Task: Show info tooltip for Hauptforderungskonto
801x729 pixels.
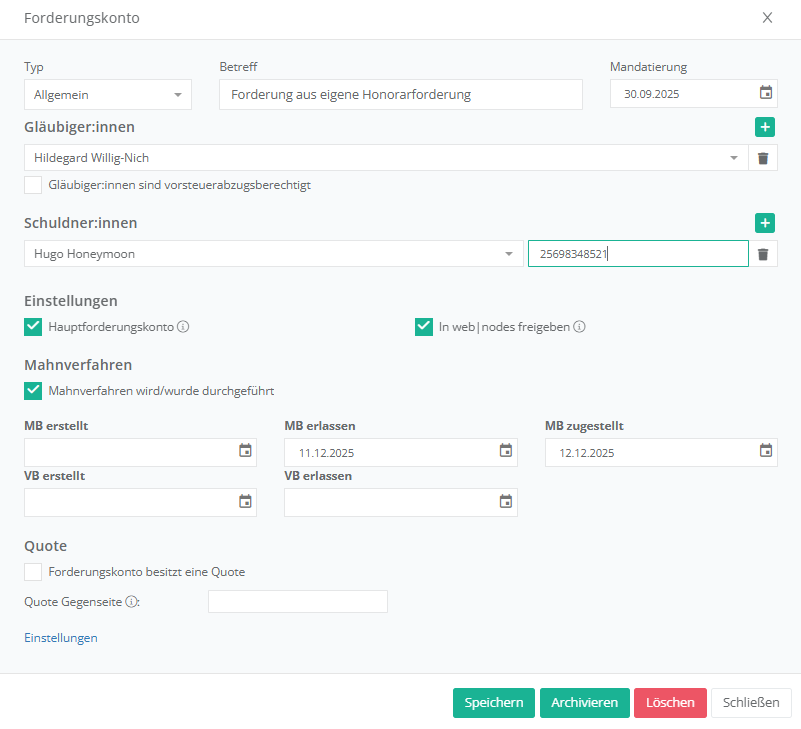Action: (x=184, y=327)
